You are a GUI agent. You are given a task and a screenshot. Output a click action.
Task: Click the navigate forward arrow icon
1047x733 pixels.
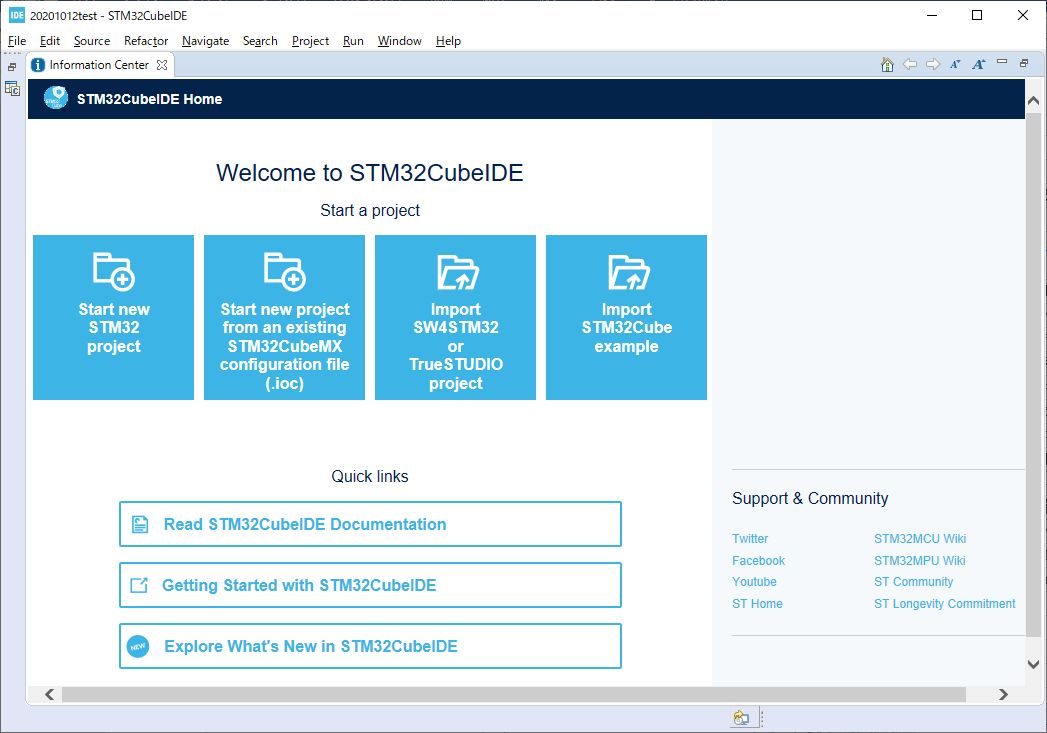[933, 65]
